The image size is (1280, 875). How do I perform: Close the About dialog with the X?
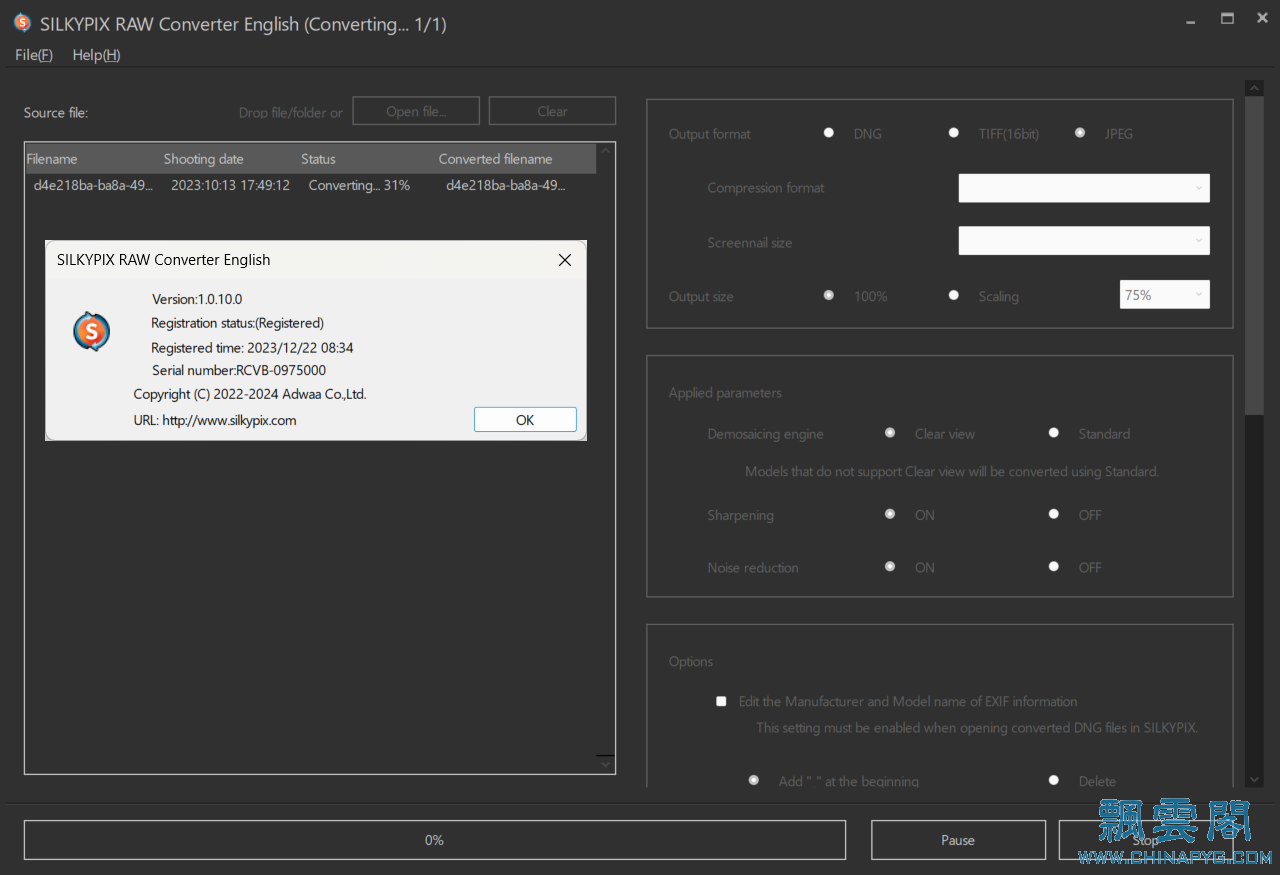[x=565, y=260]
